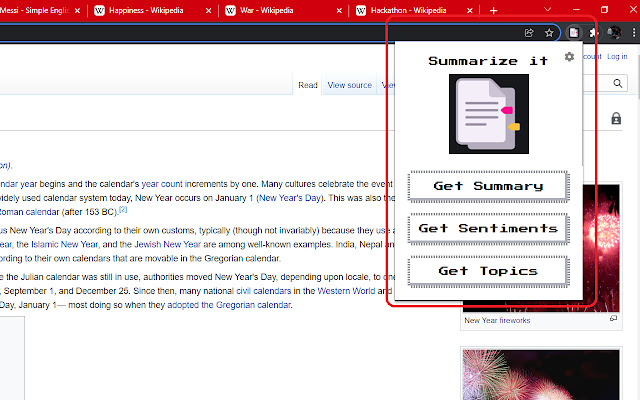Follow the civil calendars link
Image resolution: width=640 pixels, height=400 pixels.
click(x=264, y=291)
